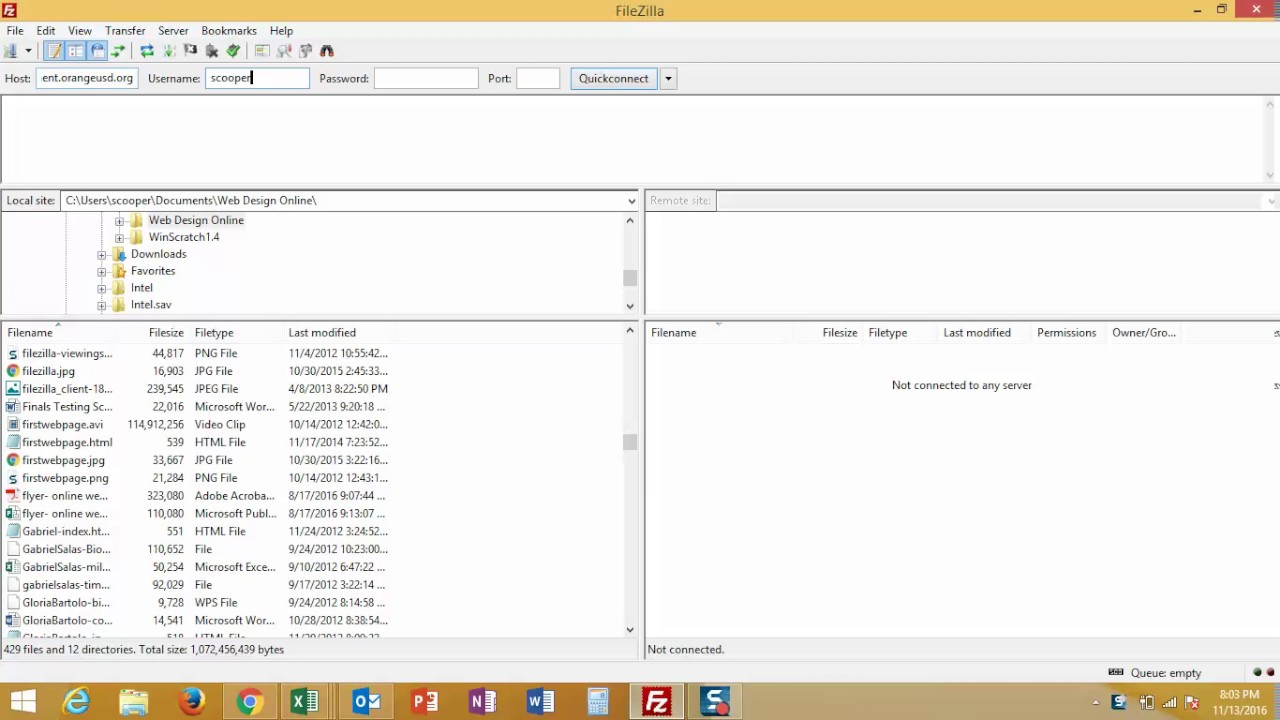
Task: Click reconnect to last server icon
Action: (x=234, y=51)
